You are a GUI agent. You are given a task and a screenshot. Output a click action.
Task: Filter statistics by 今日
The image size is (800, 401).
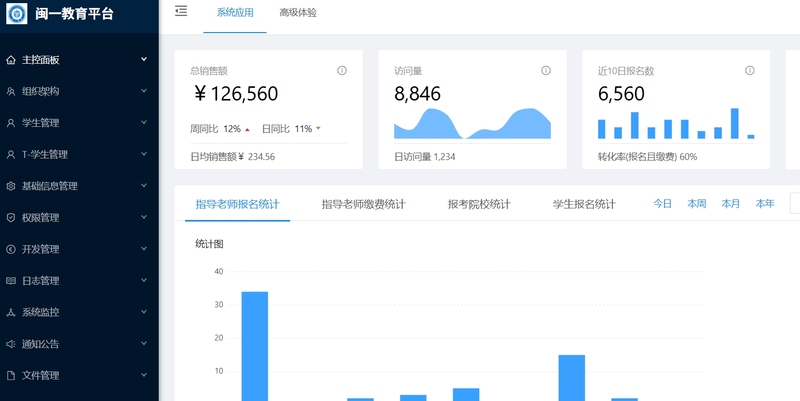click(x=663, y=204)
